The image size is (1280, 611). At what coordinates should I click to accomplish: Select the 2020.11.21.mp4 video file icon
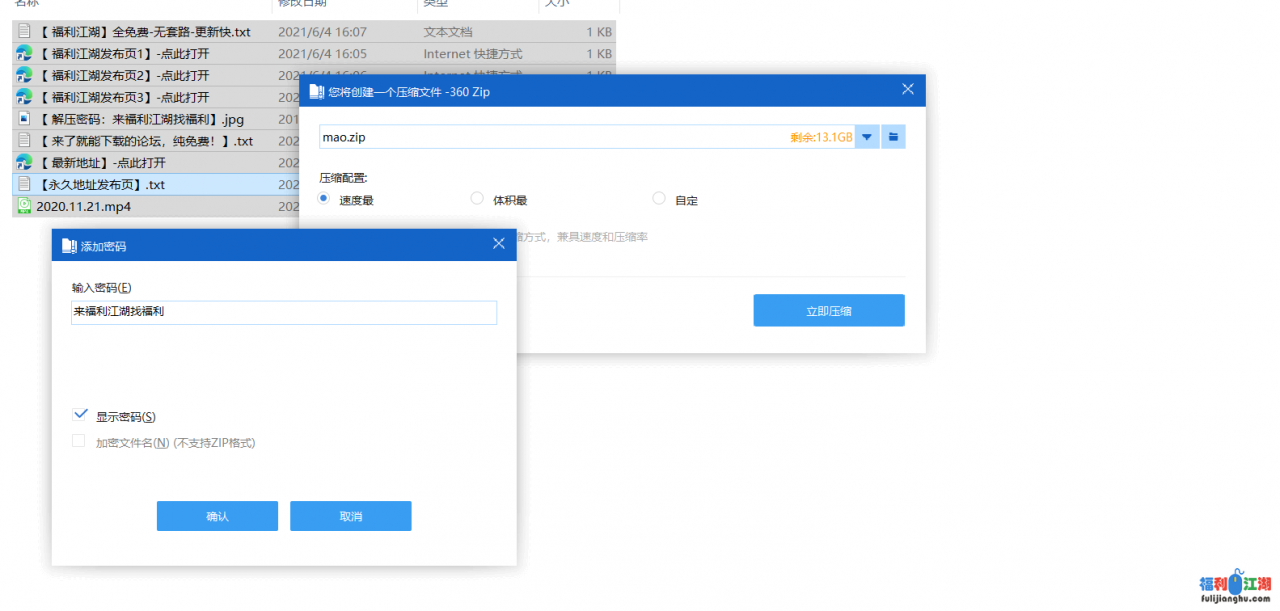24,206
